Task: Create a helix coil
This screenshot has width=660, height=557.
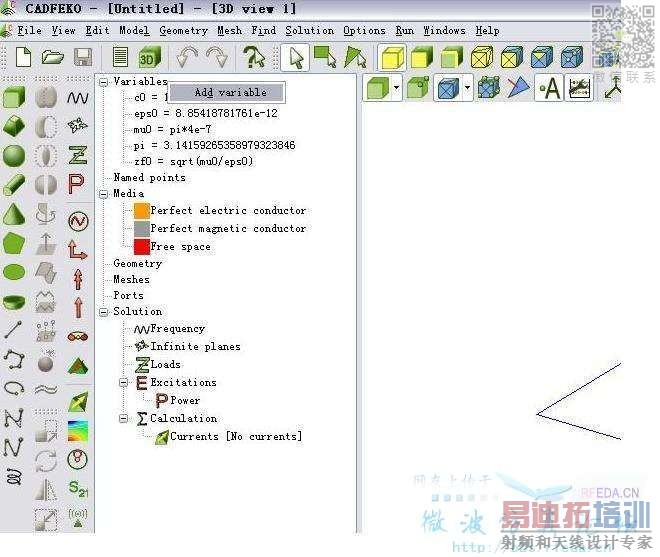Action: click(x=14, y=477)
